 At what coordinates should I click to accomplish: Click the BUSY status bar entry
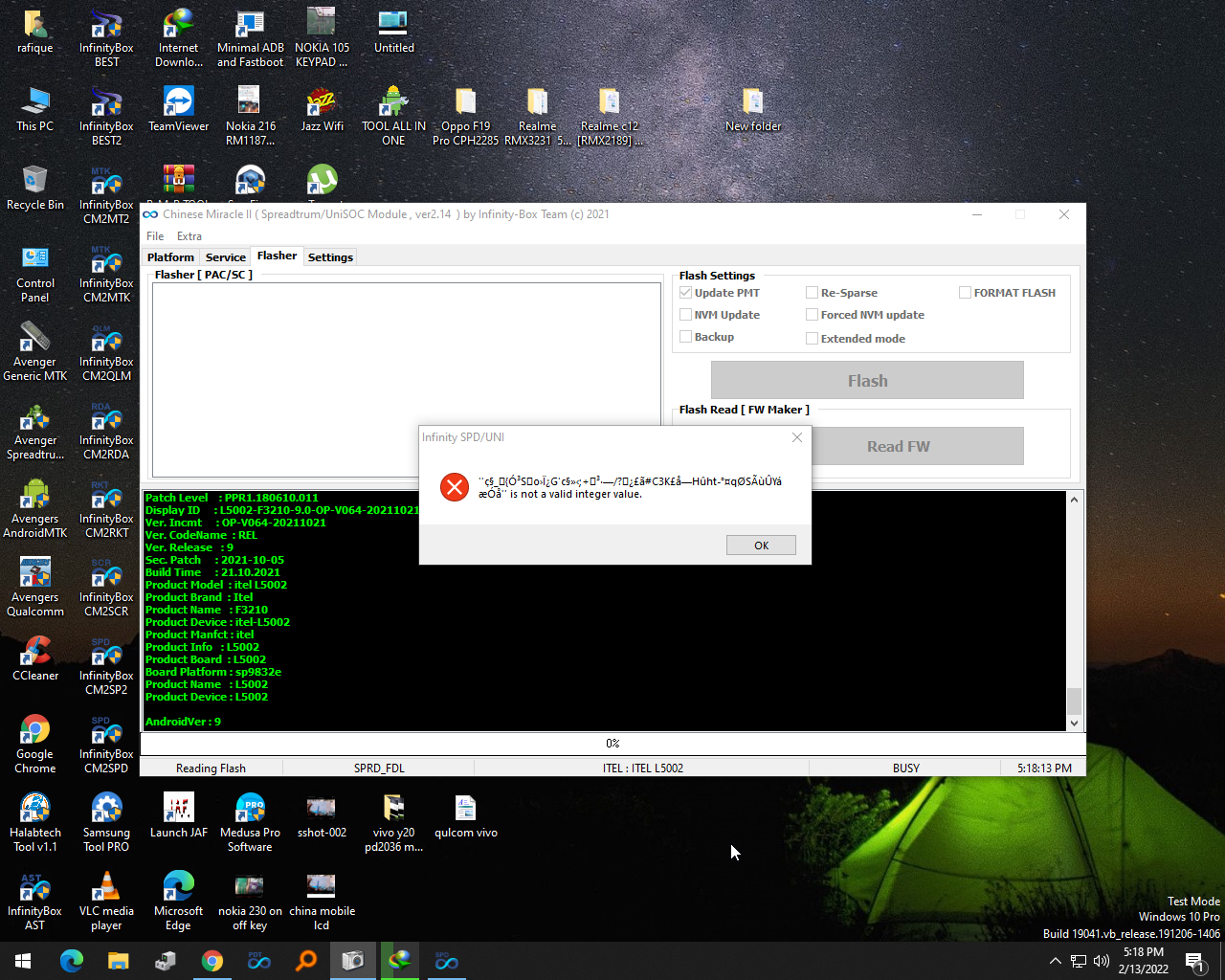click(x=905, y=768)
